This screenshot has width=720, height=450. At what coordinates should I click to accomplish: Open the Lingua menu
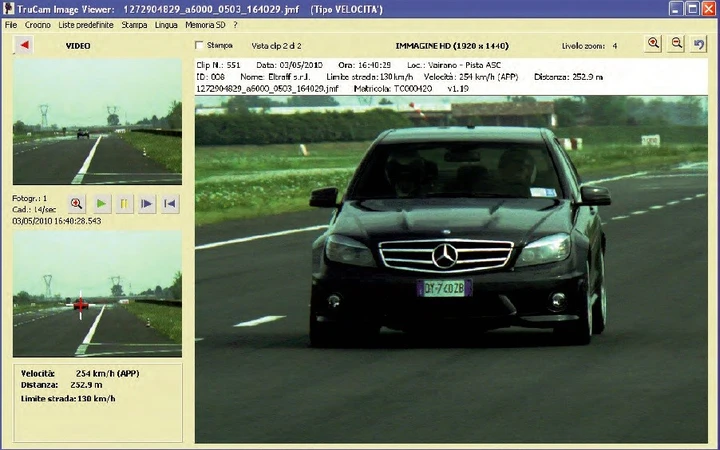pos(166,25)
